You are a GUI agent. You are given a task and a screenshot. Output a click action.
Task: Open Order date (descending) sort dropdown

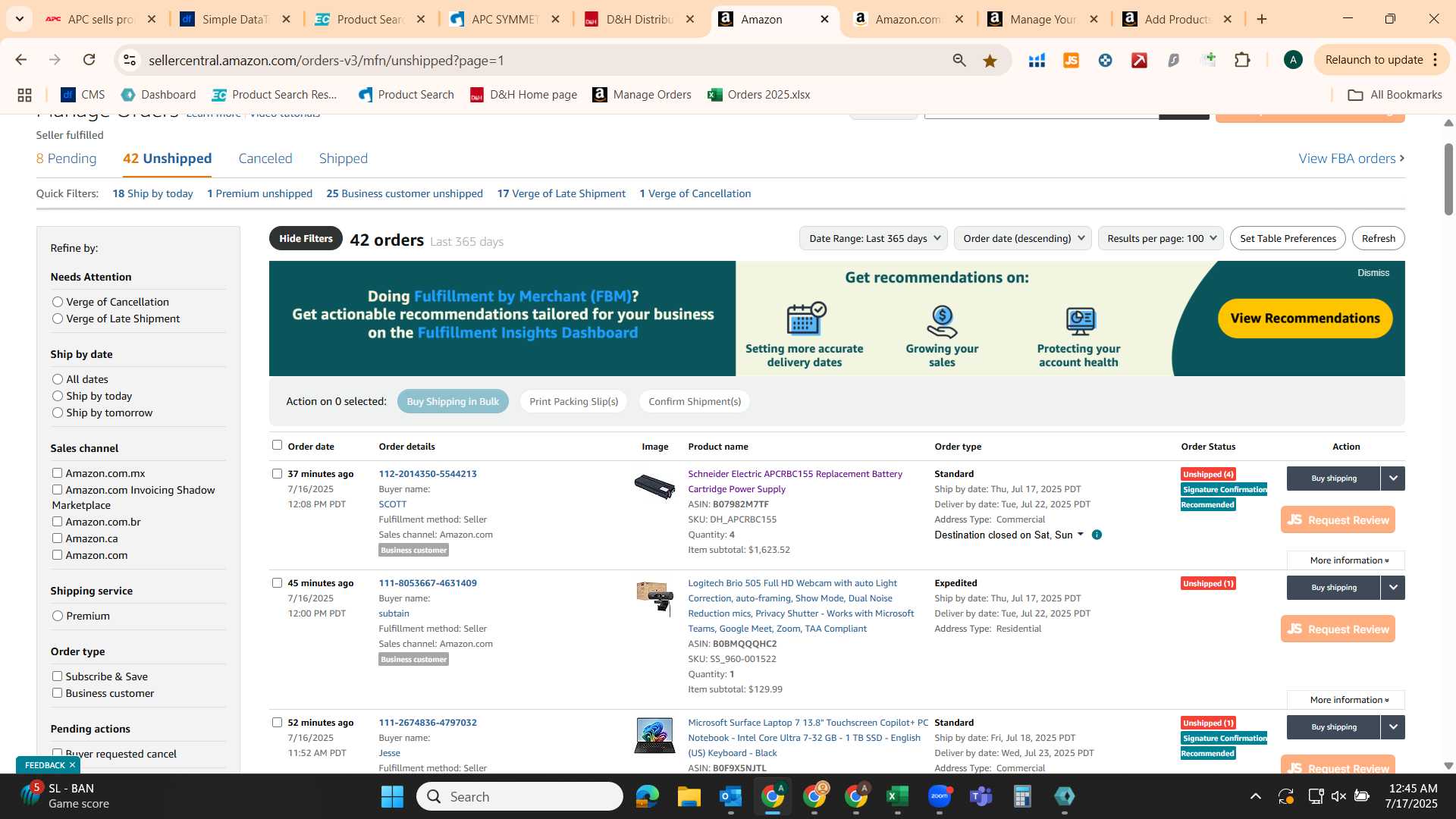[1022, 238]
